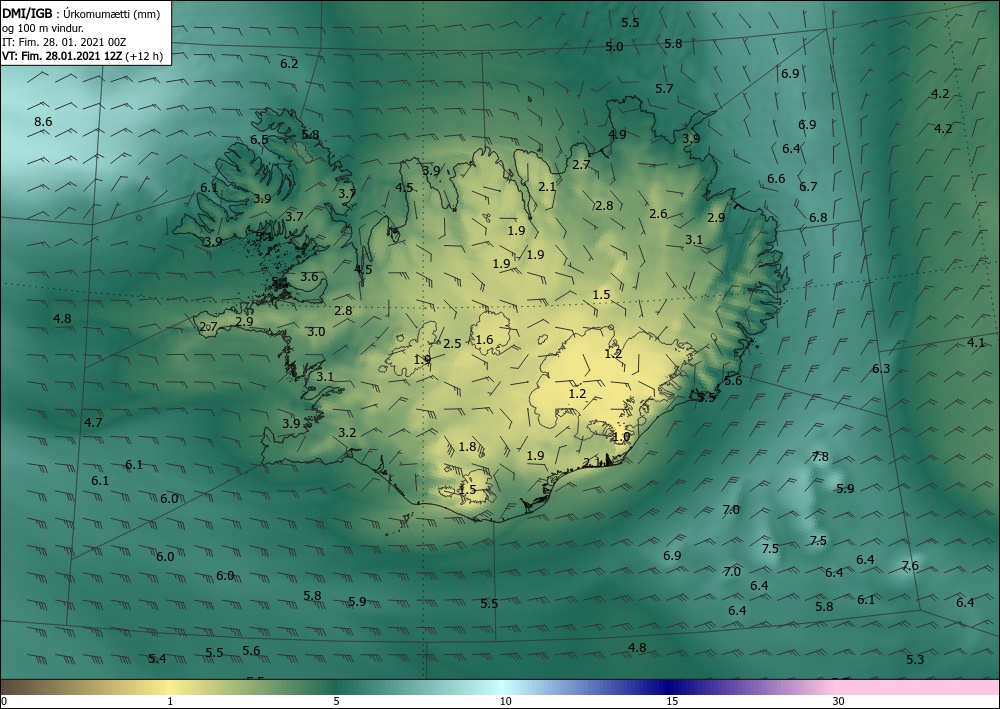Click the 3.0 value in west Iceland
This screenshot has width=1000, height=709.
point(316,332)
